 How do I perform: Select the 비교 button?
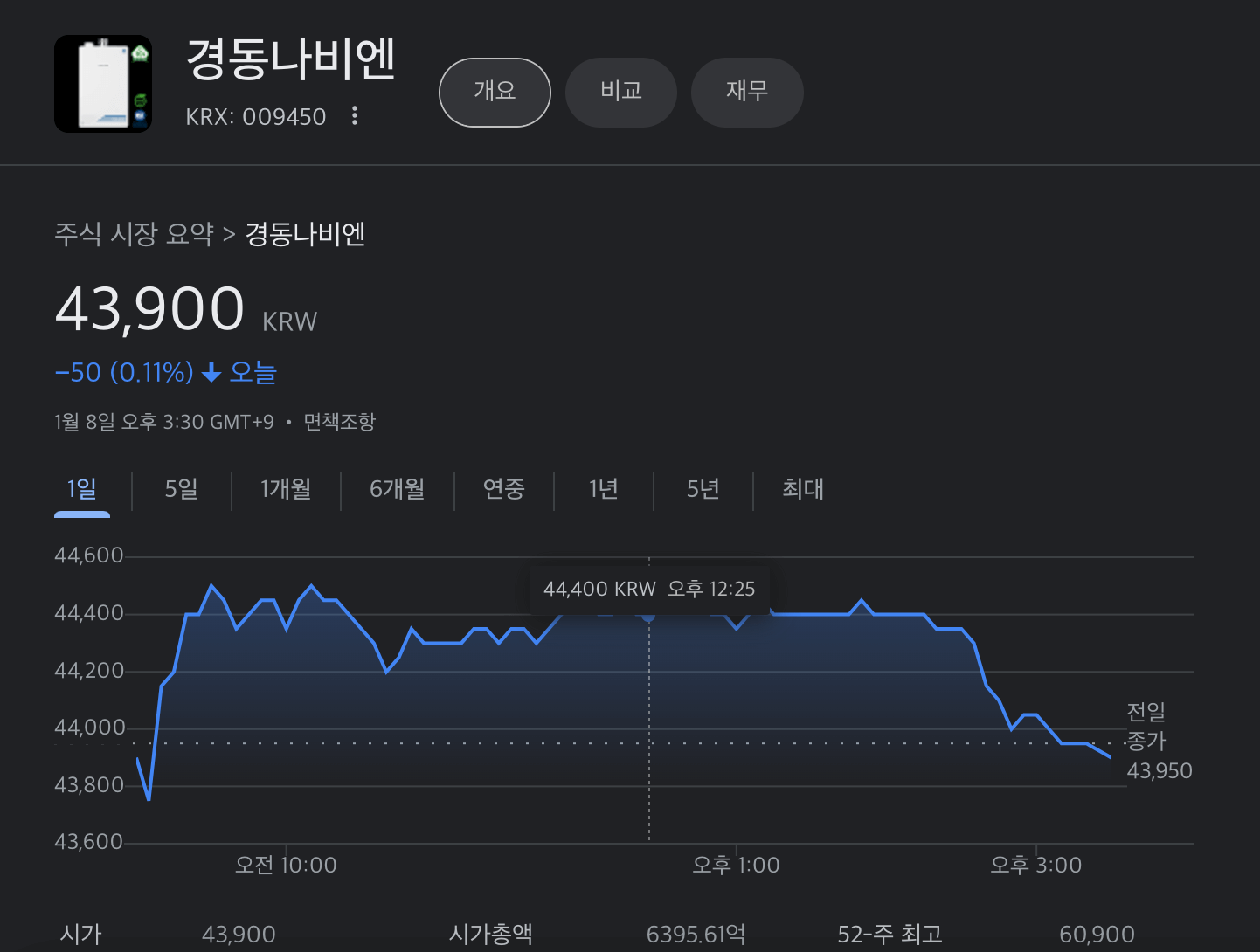(621, 93)
